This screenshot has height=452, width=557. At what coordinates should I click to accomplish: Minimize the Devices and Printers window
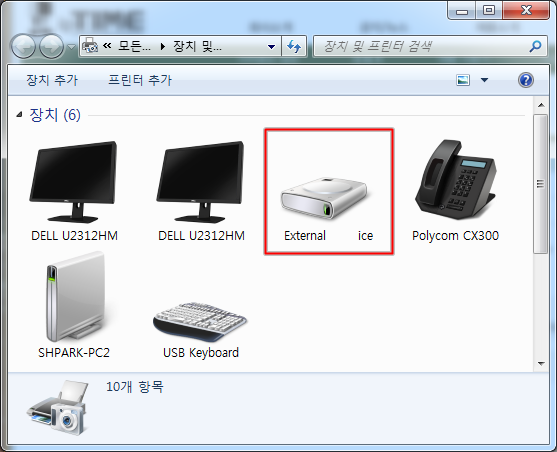[461, 11]
